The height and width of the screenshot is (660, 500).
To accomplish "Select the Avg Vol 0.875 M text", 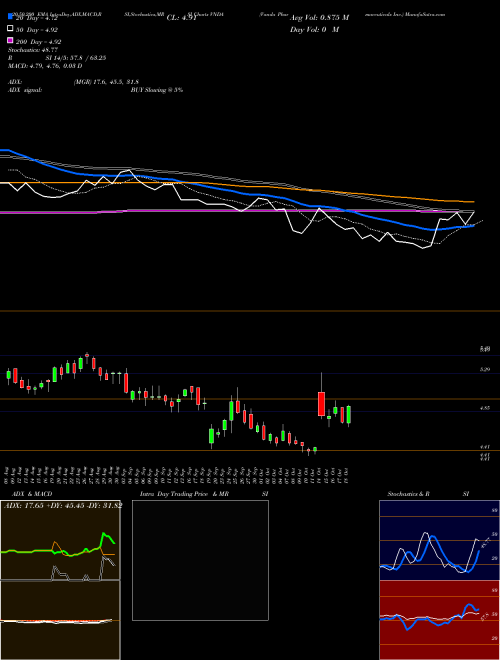I will 319,18.
